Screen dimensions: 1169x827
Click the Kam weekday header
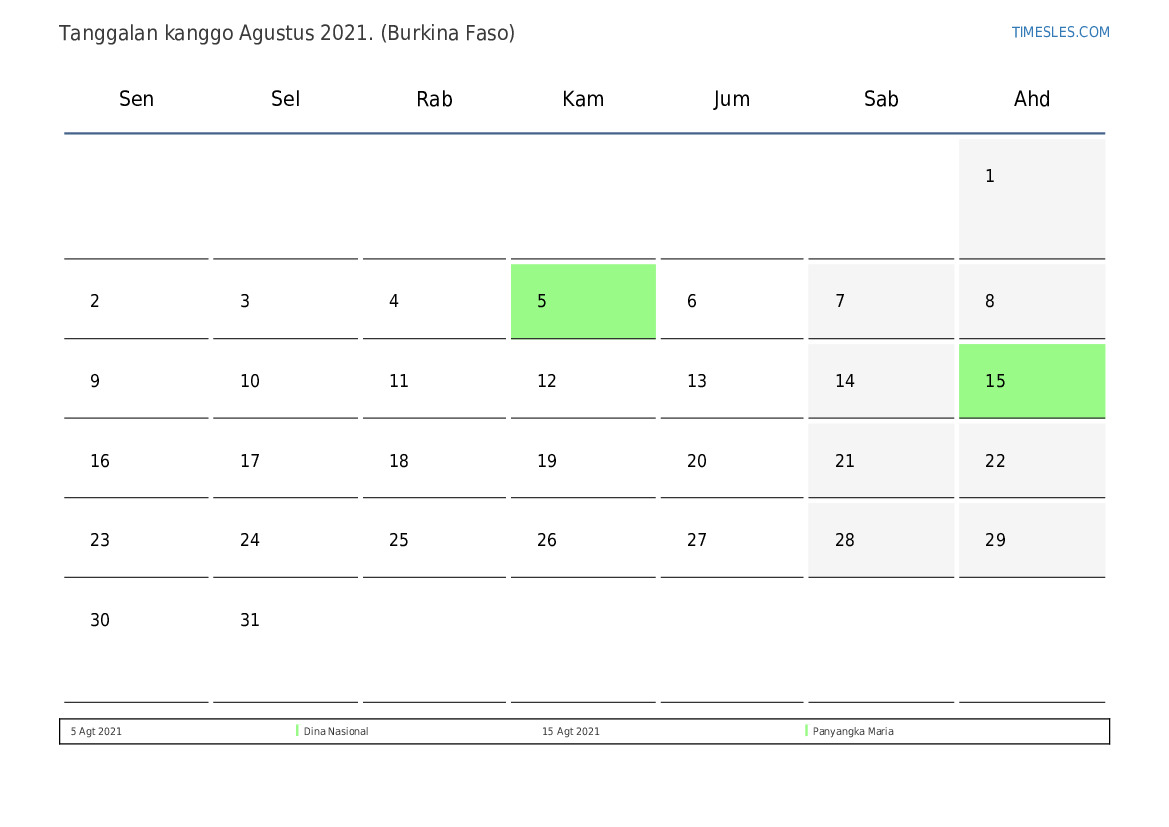click(x=583, y=99)
